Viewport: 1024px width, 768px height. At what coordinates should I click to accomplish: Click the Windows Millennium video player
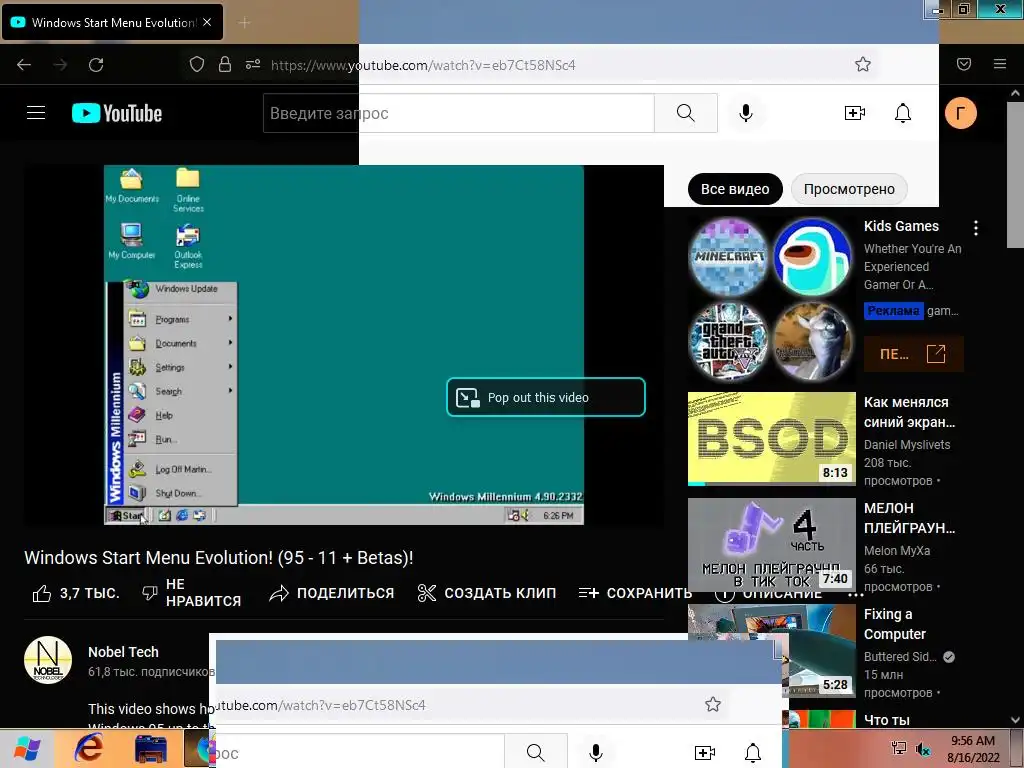pyautogui.click(x=344, y=345)
